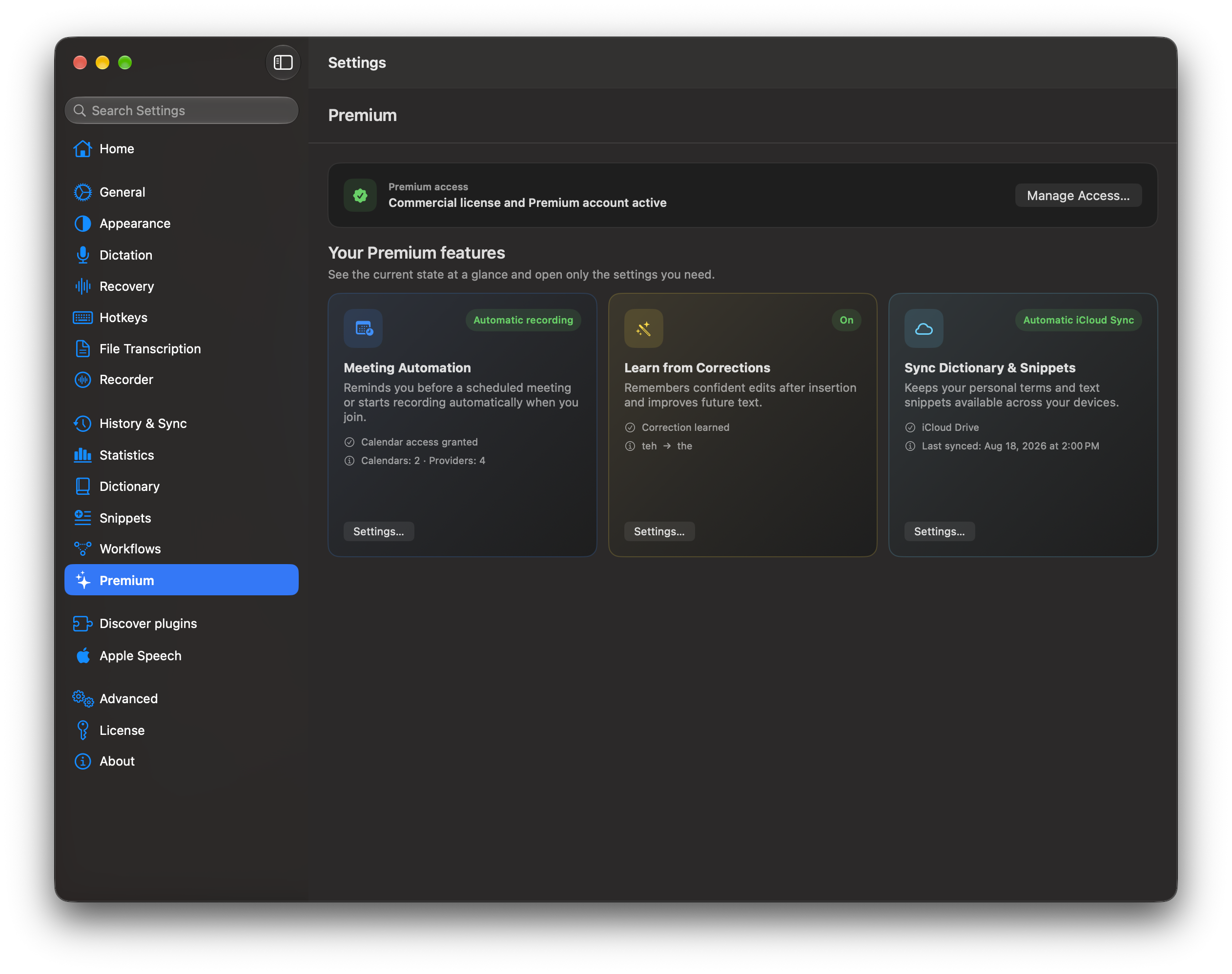Click the Automatic iCloud Sync badge
Viewport: 1232px width, 974px height.
[x=1078, y=320]
